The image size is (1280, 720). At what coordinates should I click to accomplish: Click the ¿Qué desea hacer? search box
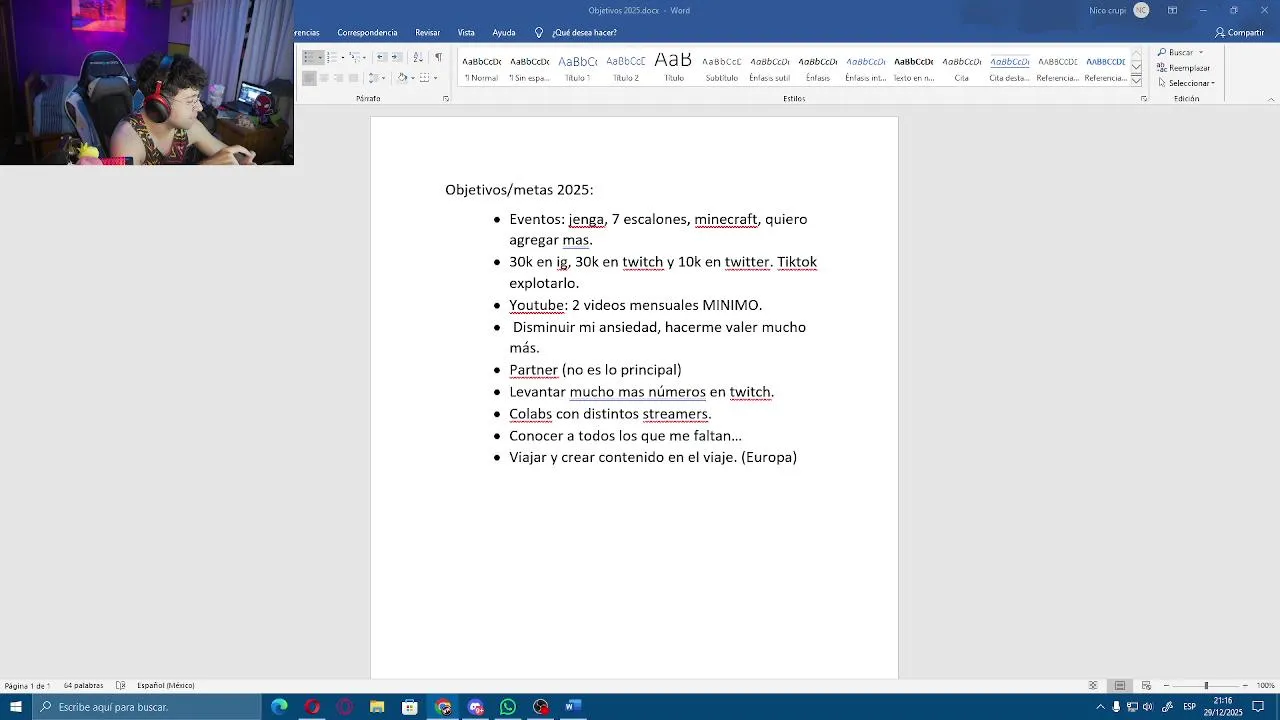(576, 33)
